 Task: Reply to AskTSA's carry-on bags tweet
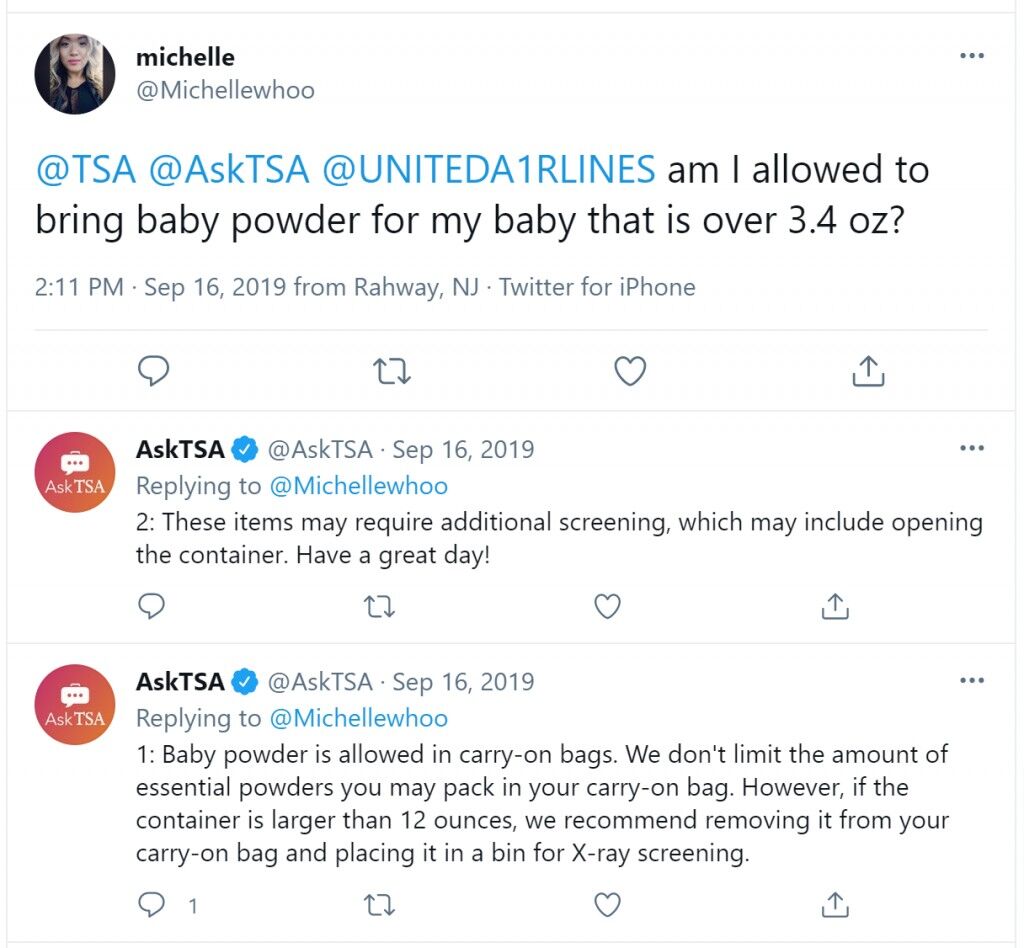(x=152, y=905)
